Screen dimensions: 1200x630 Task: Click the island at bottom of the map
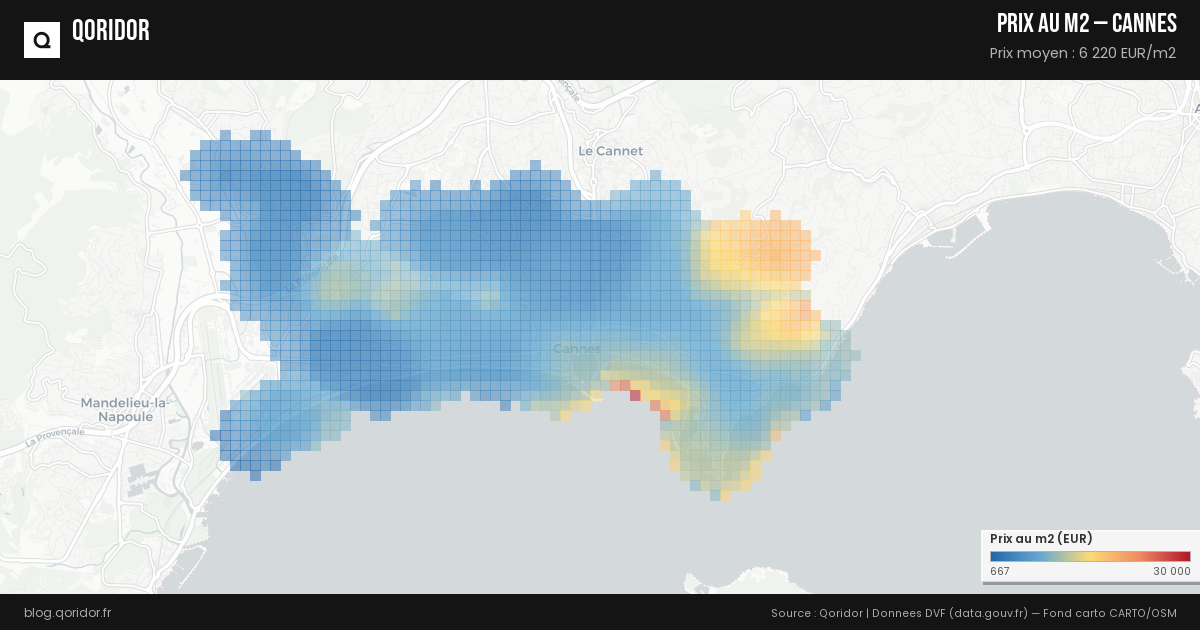coord(760,581)
